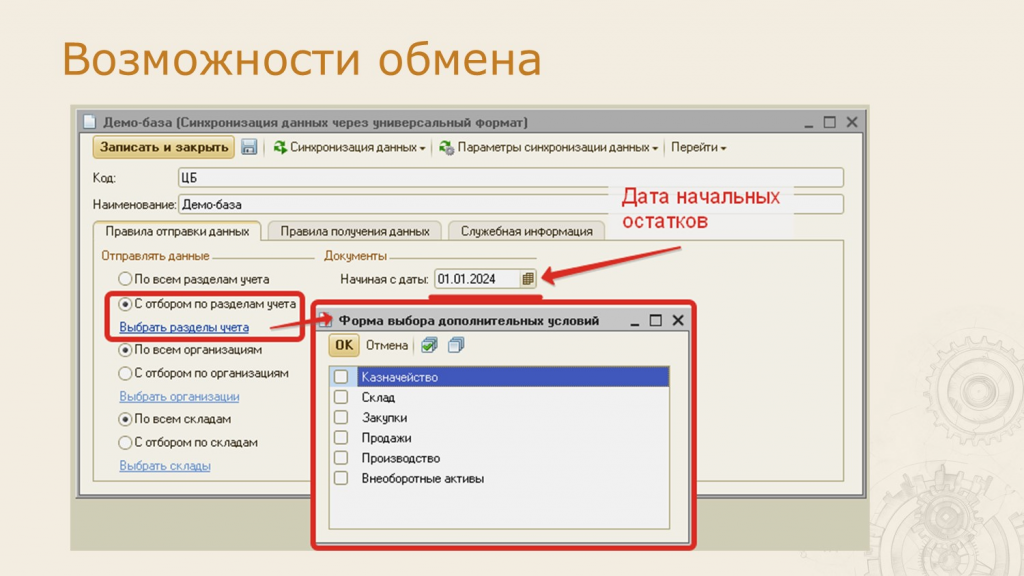Open the calendar picker for Начиная с даты
This screenshot has width=1024, height=576.
pos(528,279)
